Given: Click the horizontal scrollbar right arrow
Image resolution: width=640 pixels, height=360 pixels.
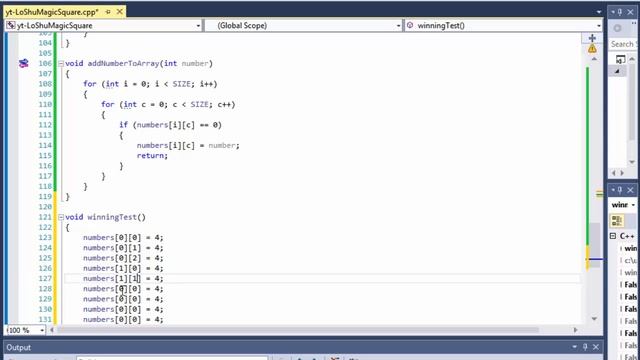Looking at the screenshot, I should click(x=576, y=330).
